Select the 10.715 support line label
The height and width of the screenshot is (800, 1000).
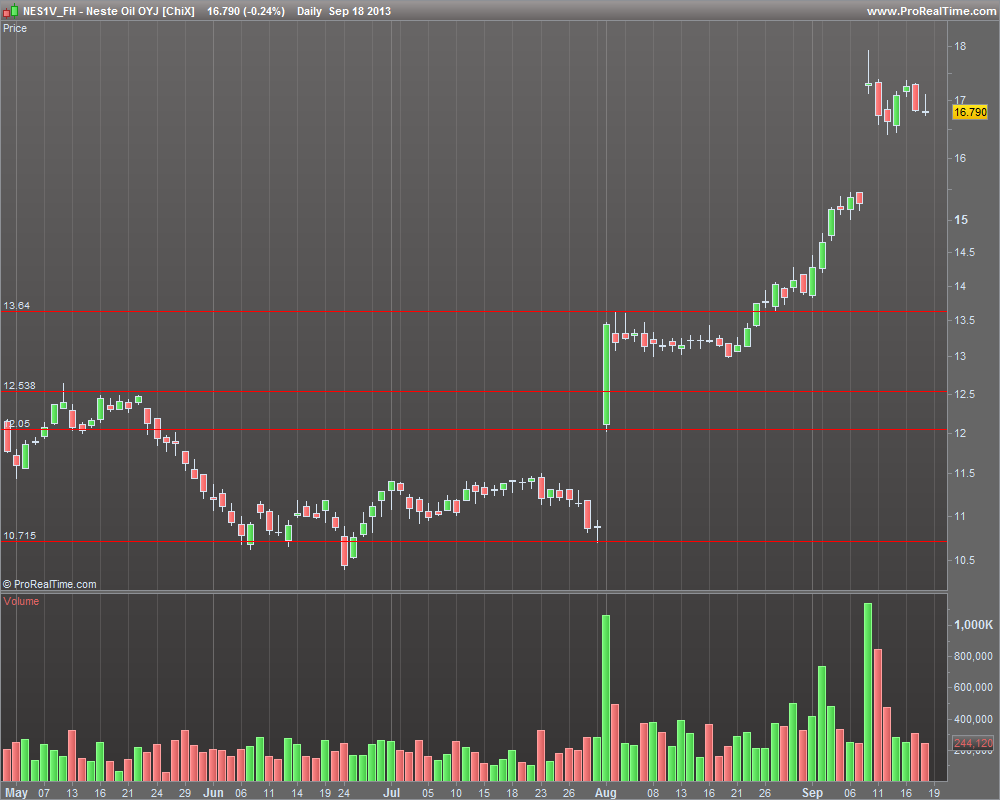pos(19,535)
